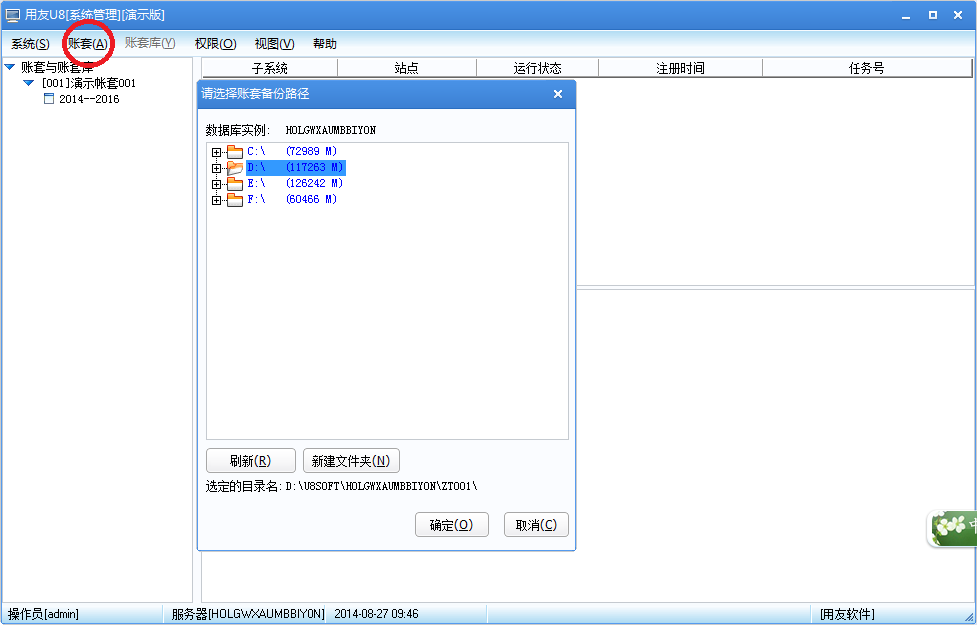This screenshot has width=977, height=625.
Task: Expand the E:\ drive node
Action: (216, 184)
